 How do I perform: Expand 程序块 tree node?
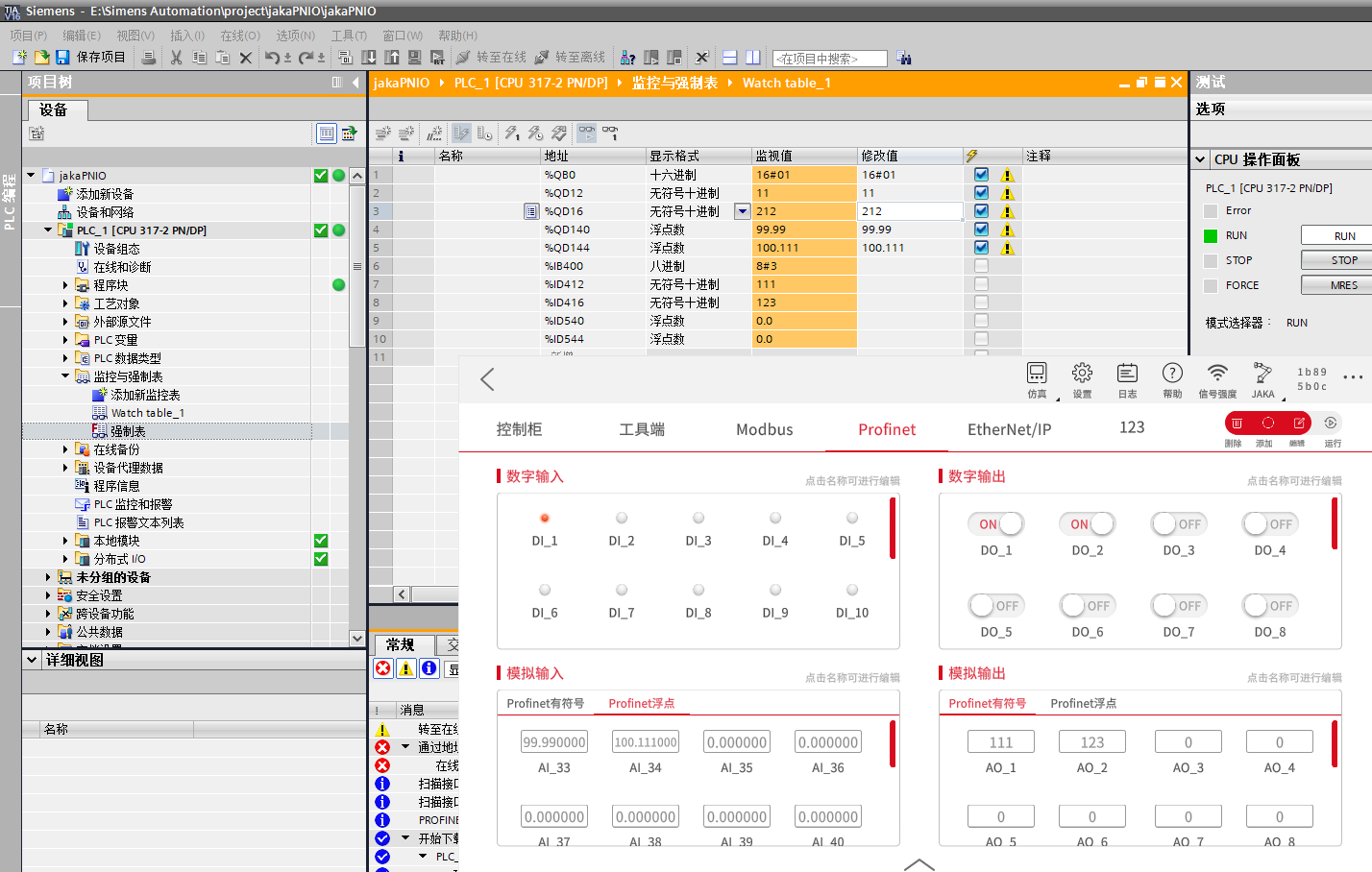65,285
